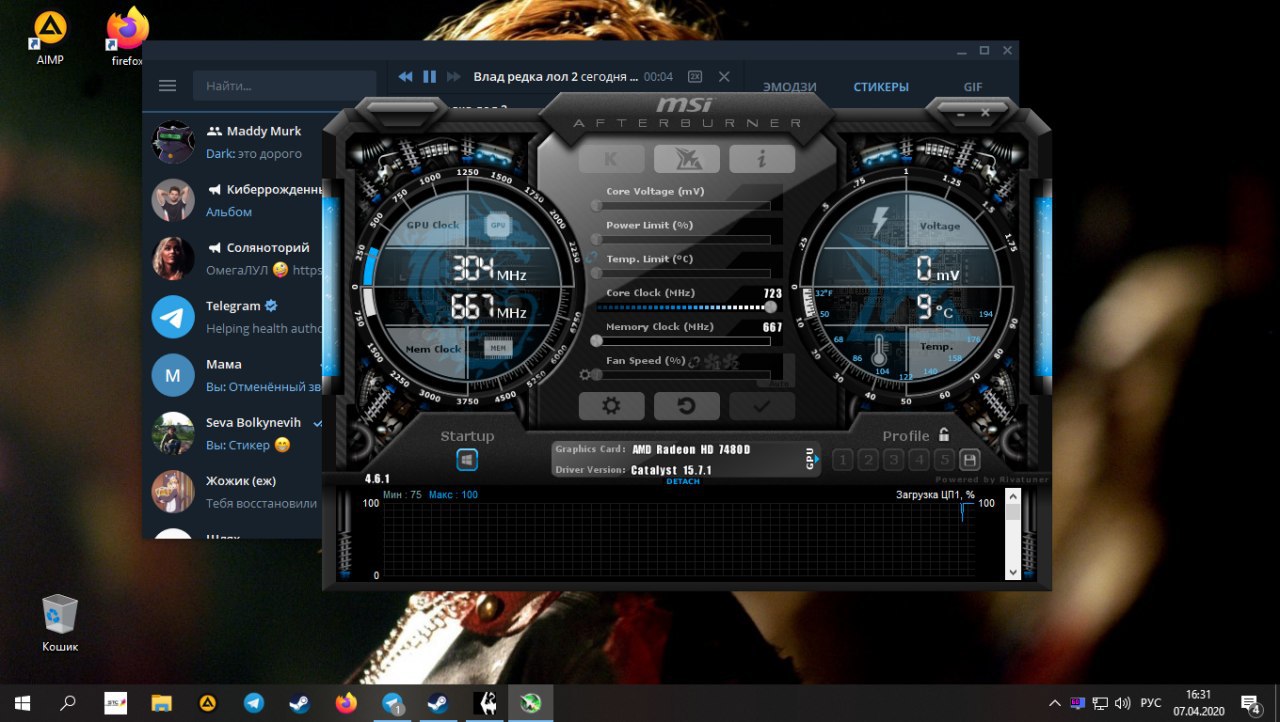
Task: Open Afterburner info 'i' button
Action: click(761, 159)
